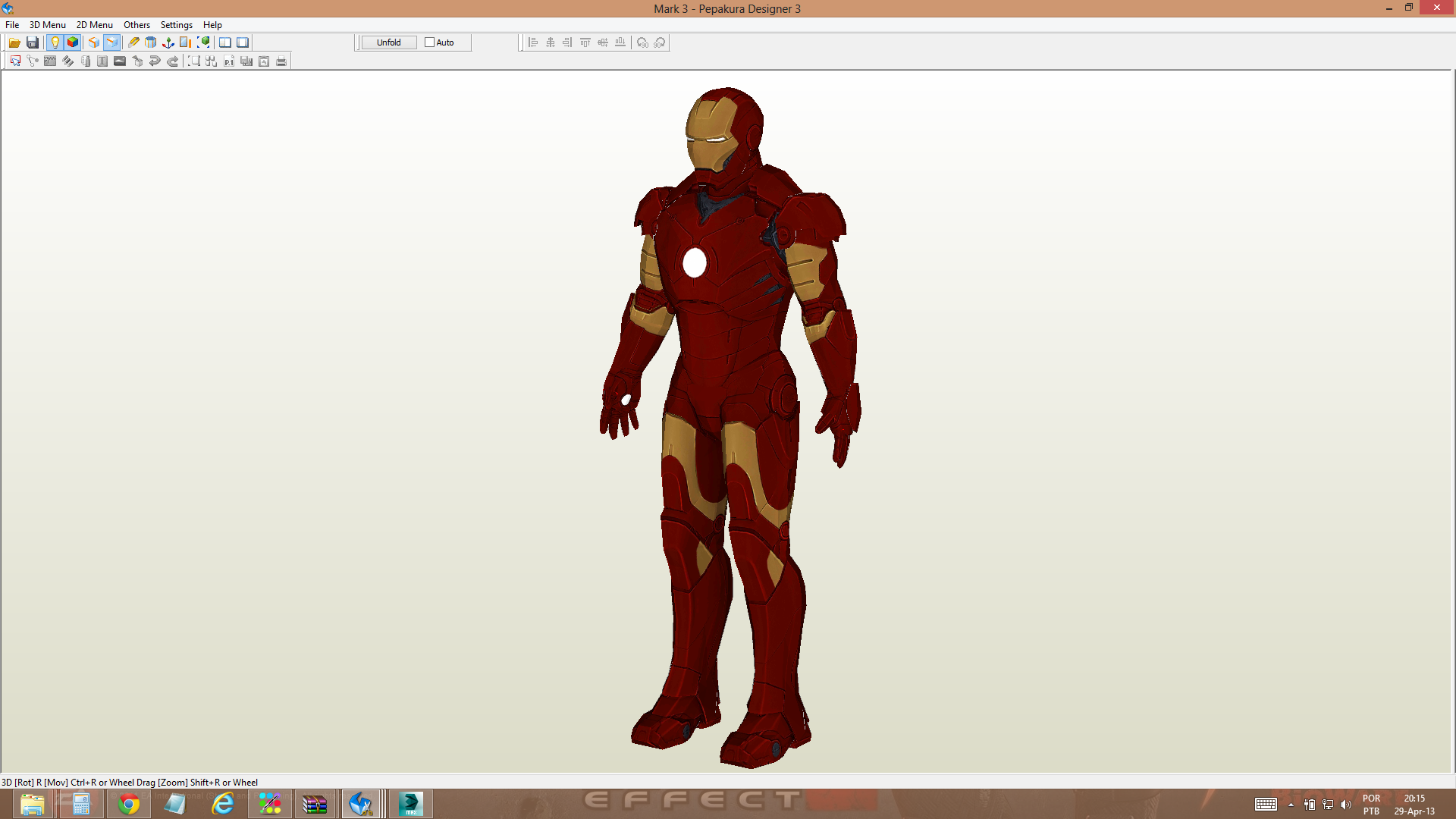The width and height of the screenshot is (1456, 819).
Task: Toggle the light bulb lighting icon
Action: click(x=55, y=42)
